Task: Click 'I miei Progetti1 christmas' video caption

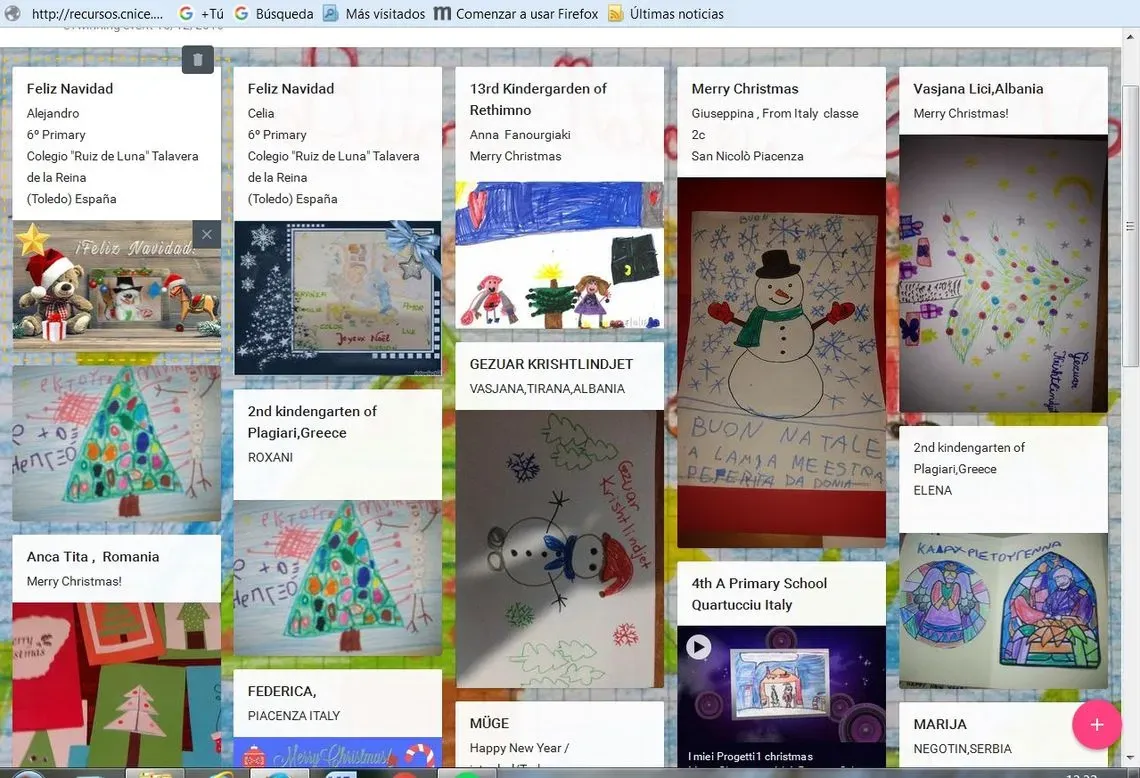Action: point(750,757)
